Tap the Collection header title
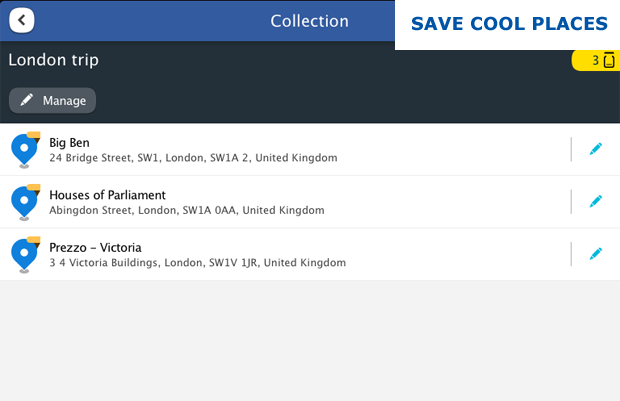 (309, 21)
